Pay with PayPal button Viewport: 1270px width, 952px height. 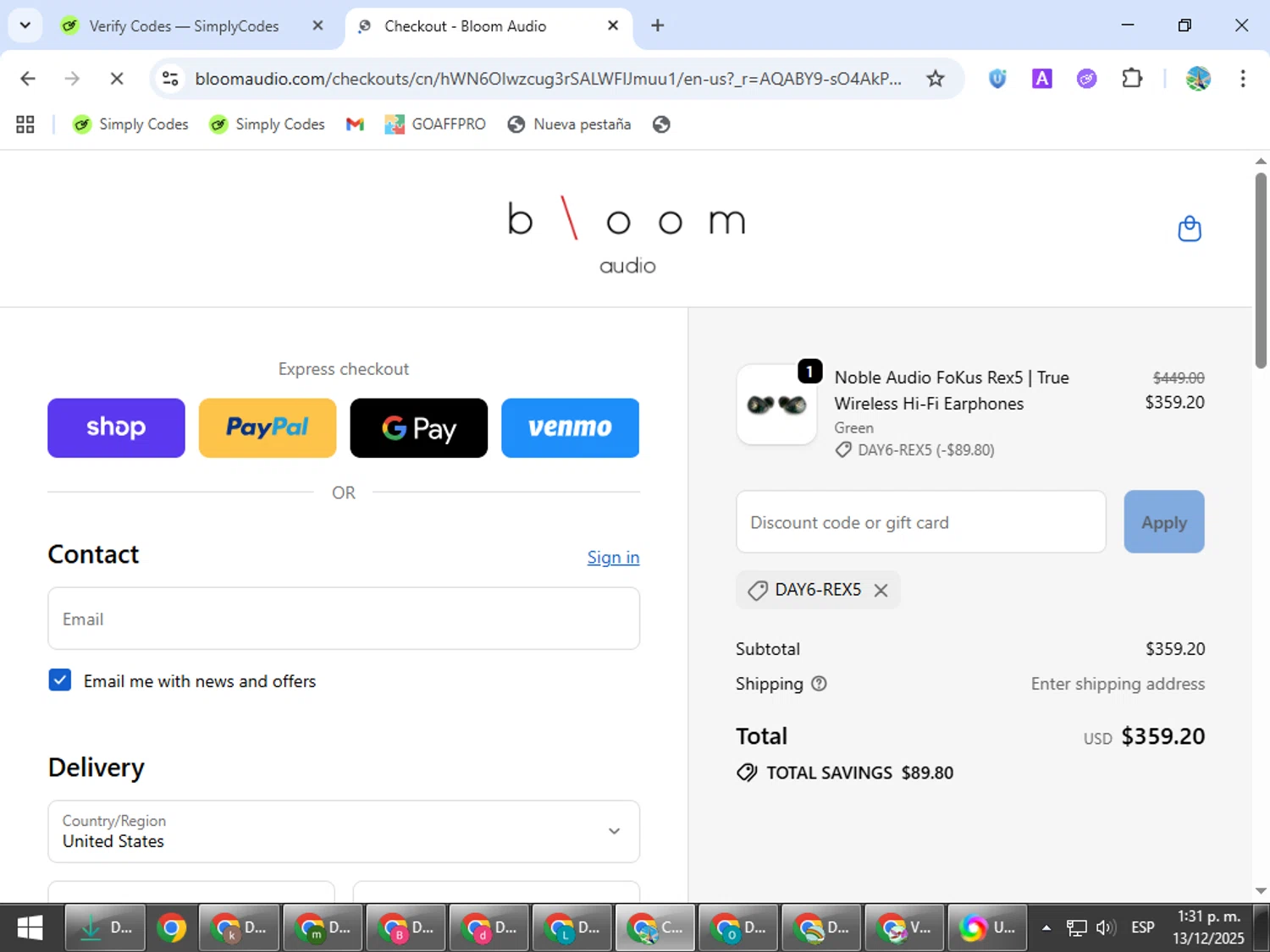pos(268,428)
